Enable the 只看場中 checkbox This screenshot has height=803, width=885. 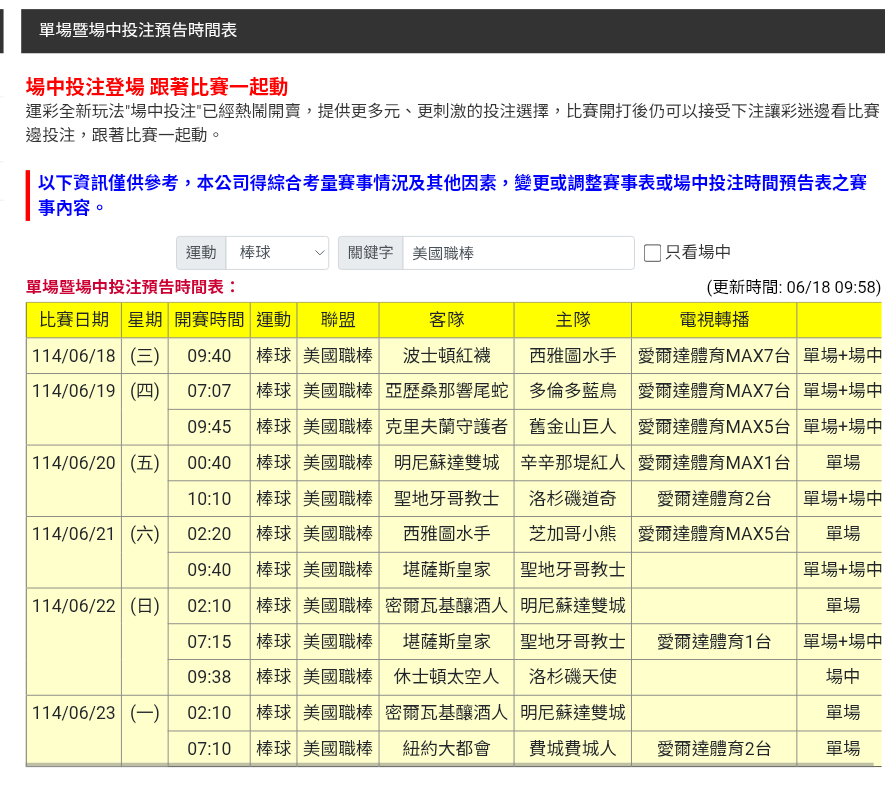click(652, 253)
